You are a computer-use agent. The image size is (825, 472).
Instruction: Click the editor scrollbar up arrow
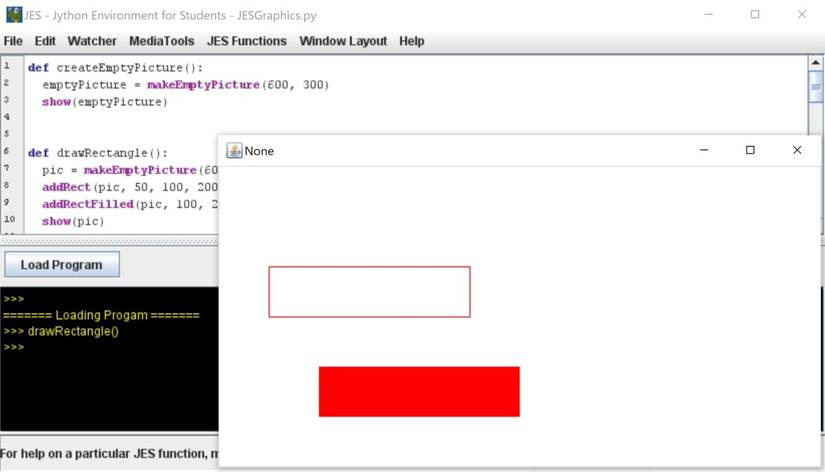click(x=816, y=63)
